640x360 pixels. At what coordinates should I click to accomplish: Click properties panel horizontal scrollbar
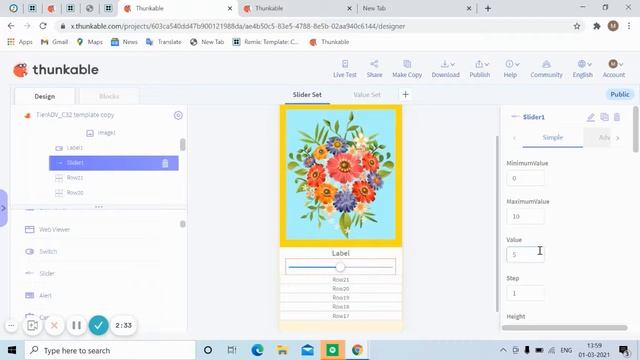564,327
